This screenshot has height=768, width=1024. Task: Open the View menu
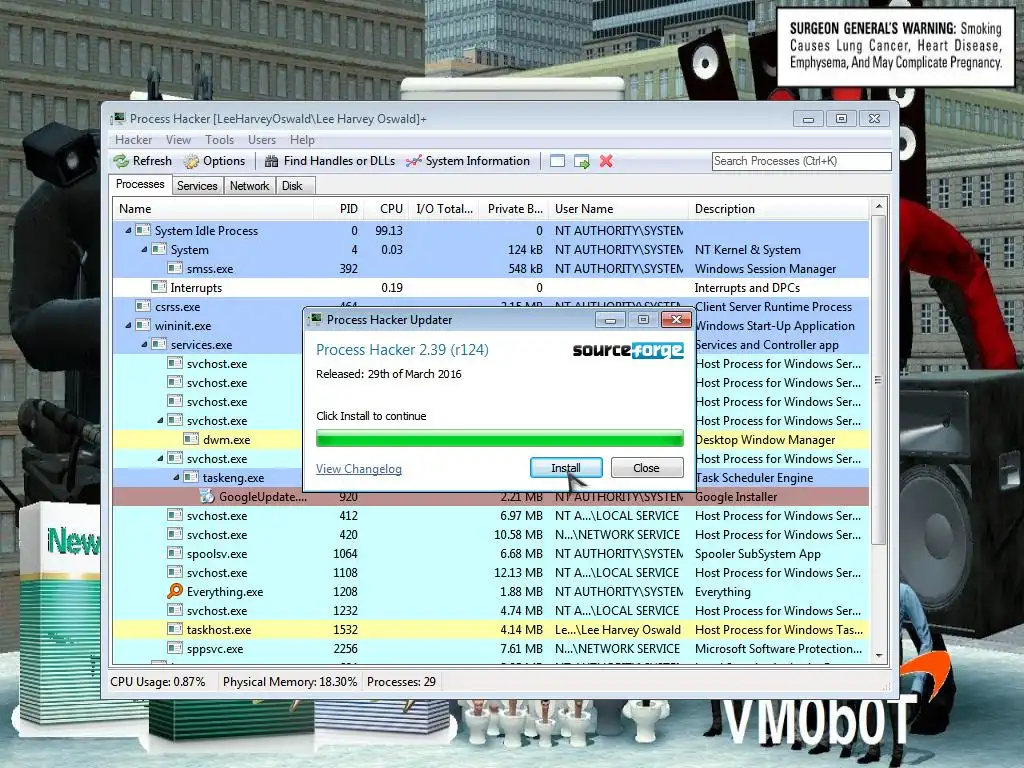[x=178, y=140]
